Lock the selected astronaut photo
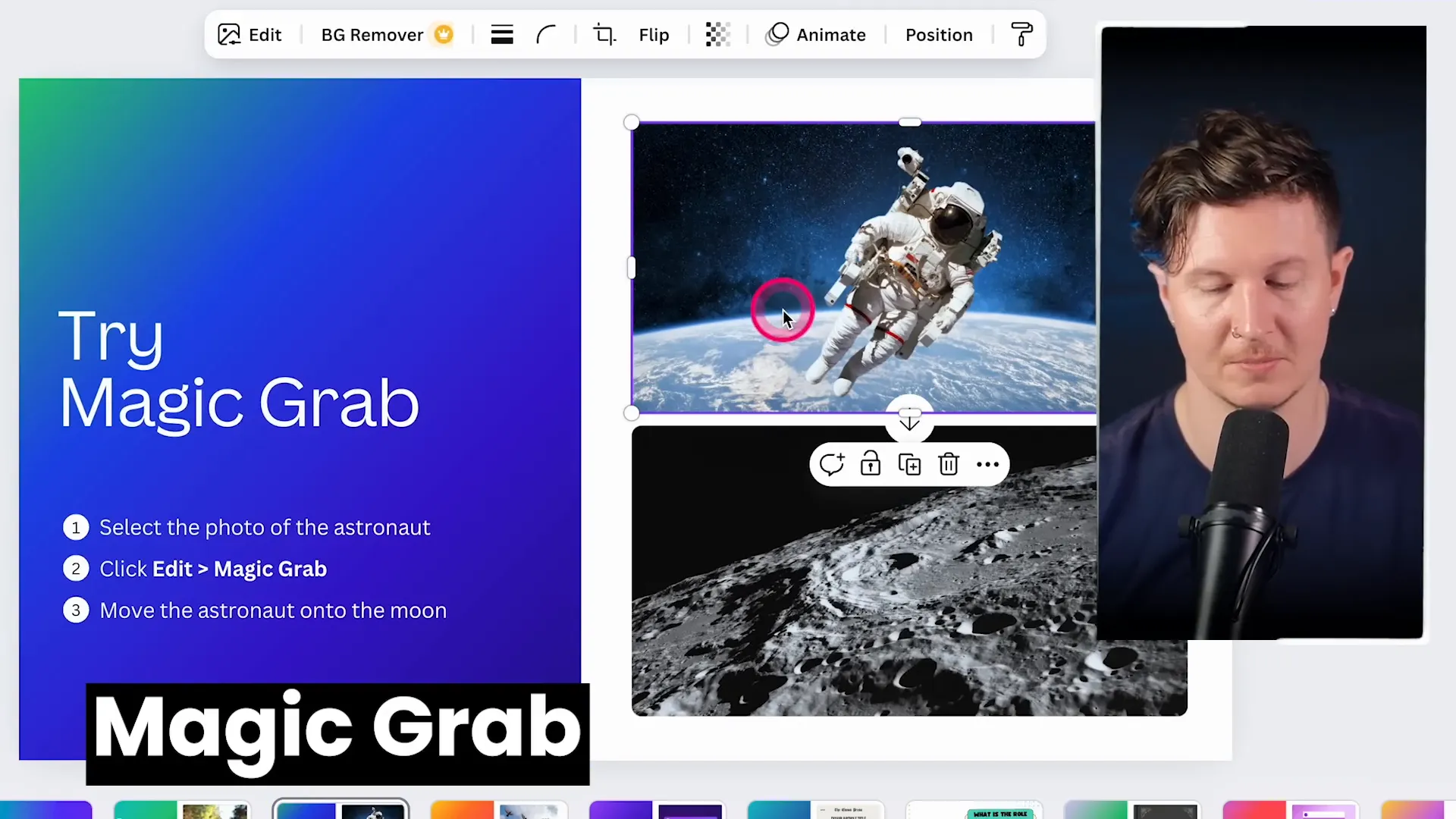The height and width of the screenshot is (819, 1456). (871, 464)
